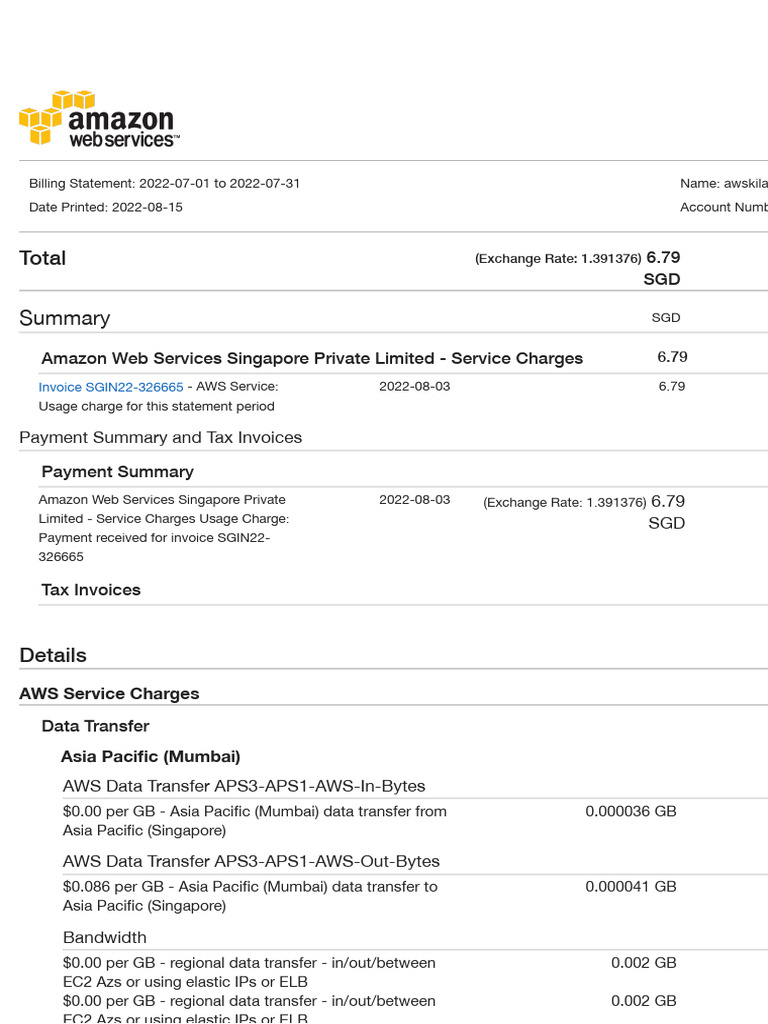Click the AWS Service Charges heading

[109, 694]
